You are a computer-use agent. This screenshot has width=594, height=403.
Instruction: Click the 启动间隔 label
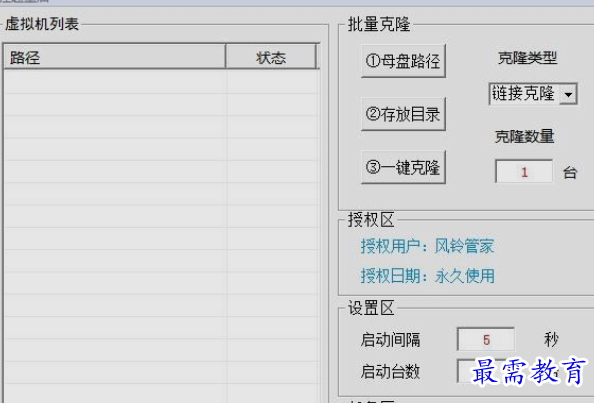pos(390,339)
